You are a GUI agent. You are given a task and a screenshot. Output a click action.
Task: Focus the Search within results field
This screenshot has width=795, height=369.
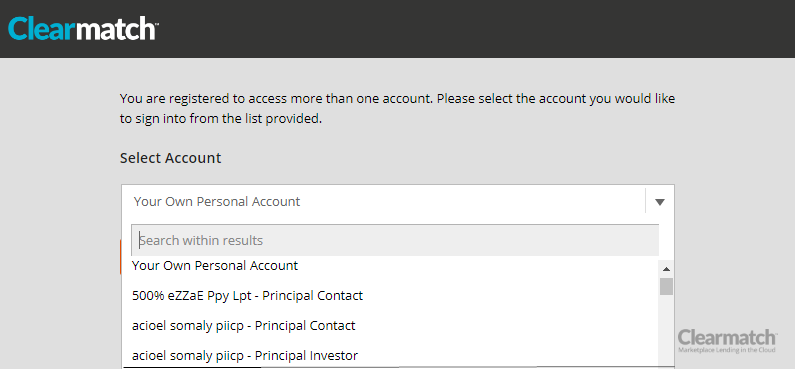[x=395, y=240]
